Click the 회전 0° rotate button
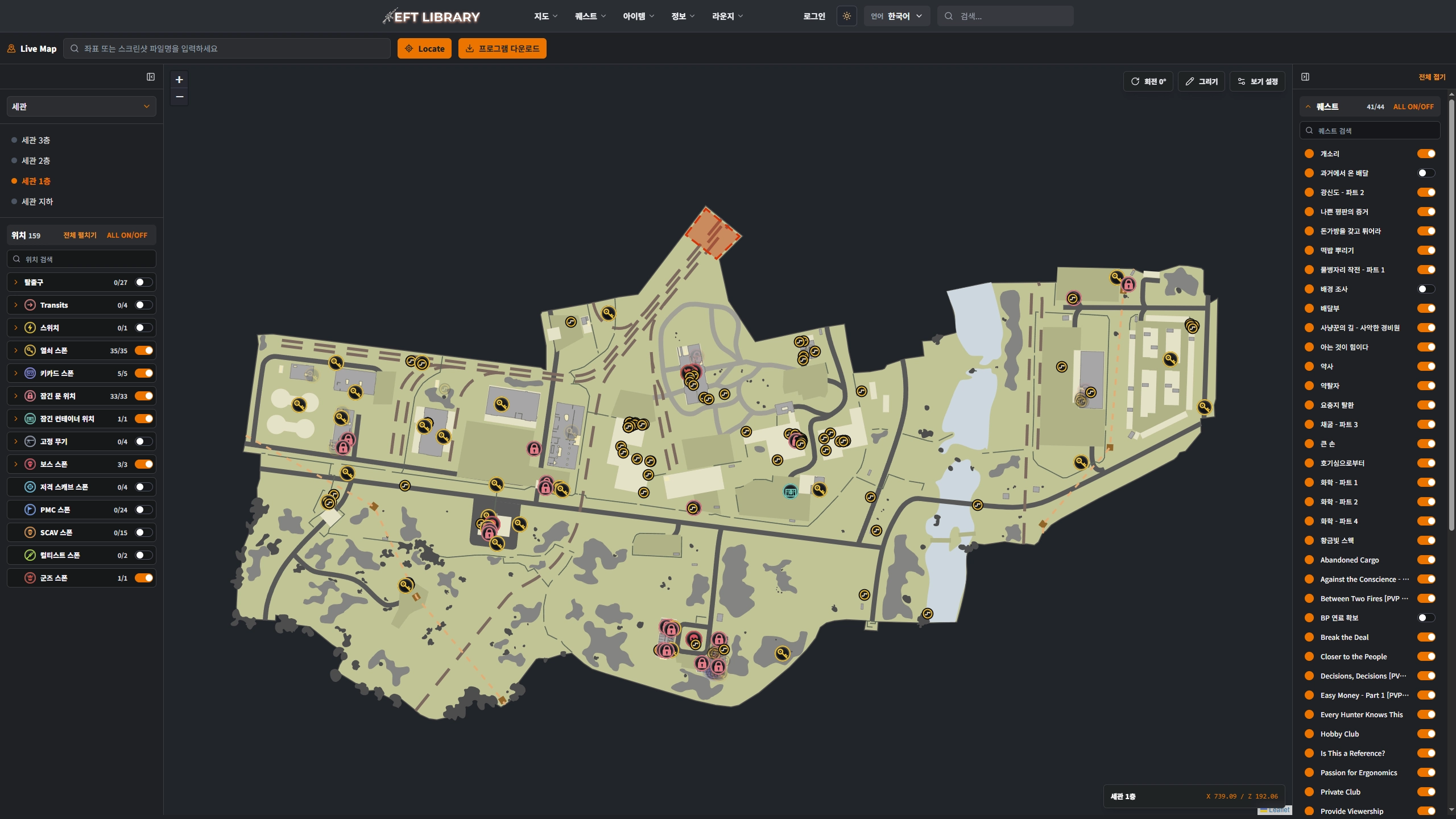This screenshot has height=819, width=1456. [x=1148, y=81]
